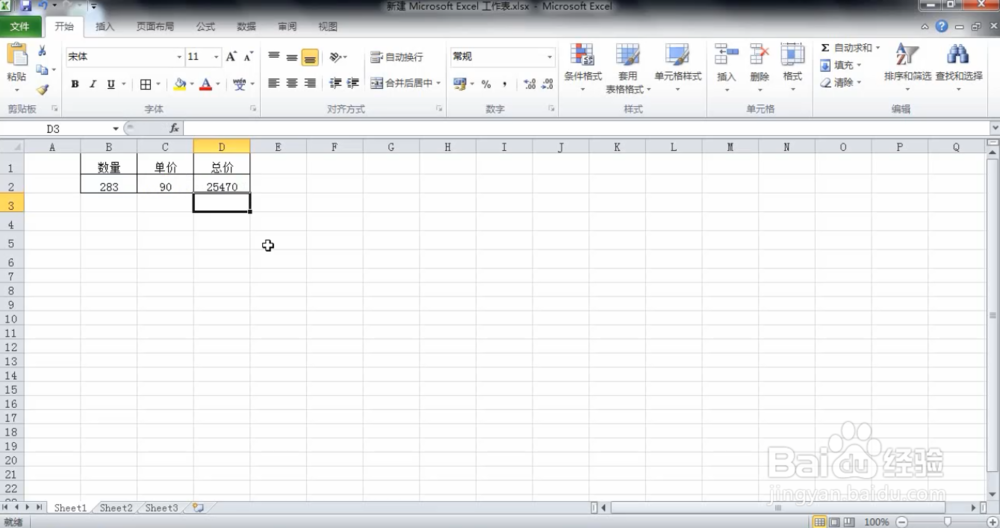The height and width of the screenshot is (528, 1000).
Task: Decrease decimal places
Action: pos(547,84)
